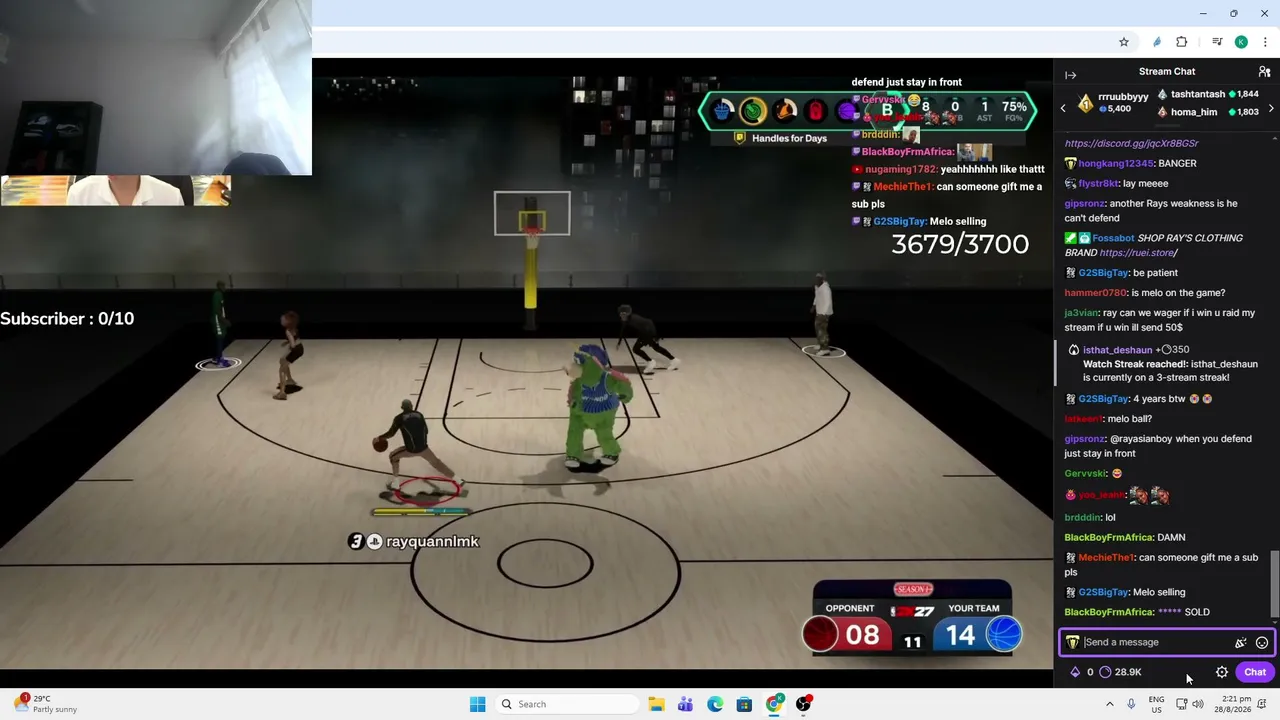
Task: Open the Chrome Extensions puzzle menu
Action: coord(1182,42)
